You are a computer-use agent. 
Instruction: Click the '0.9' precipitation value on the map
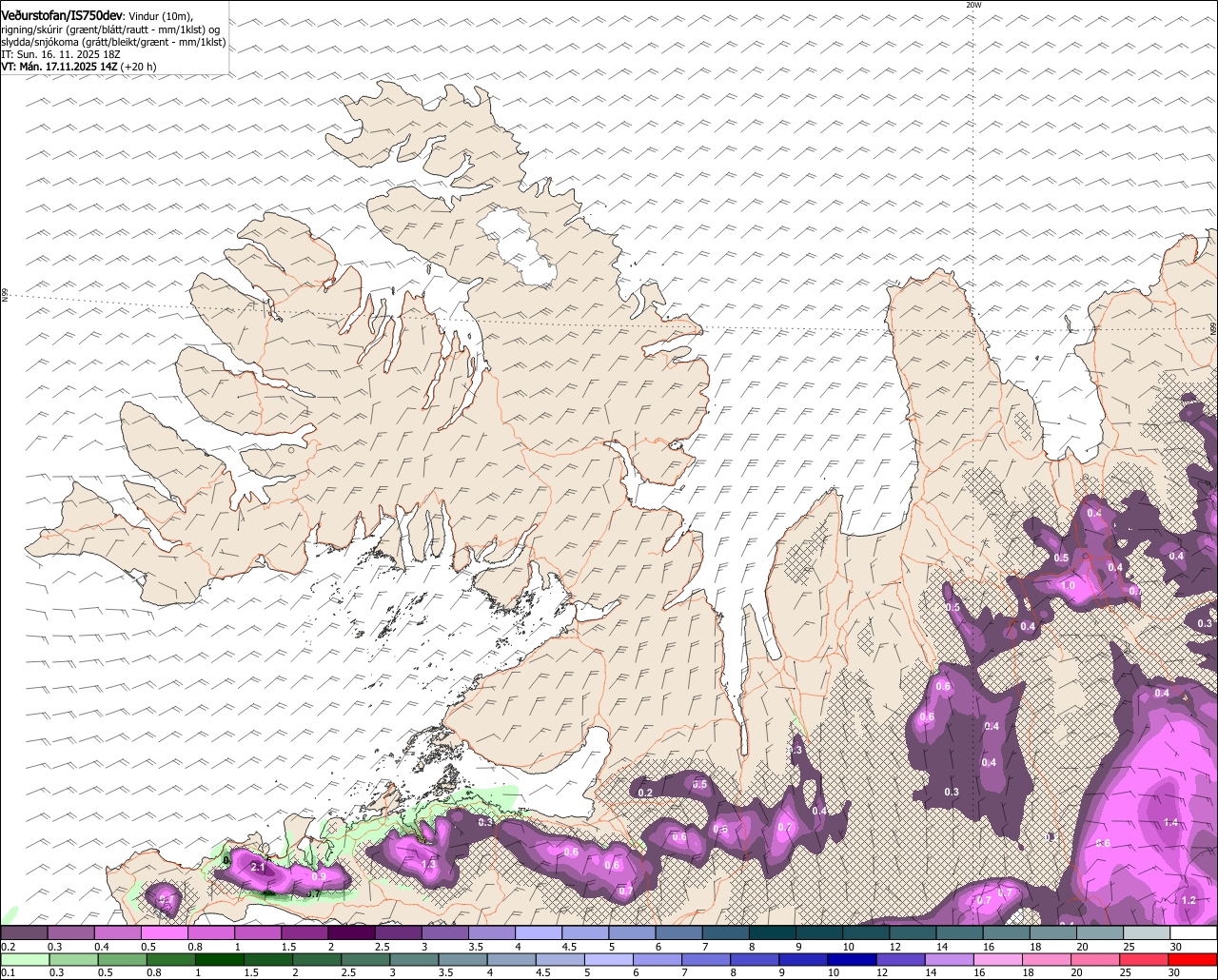319,876
